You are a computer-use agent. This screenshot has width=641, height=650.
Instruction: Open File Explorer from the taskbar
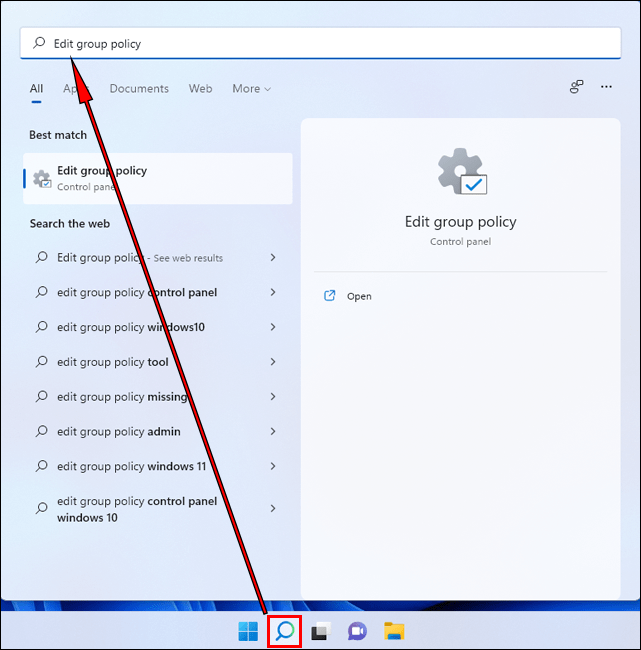click(x=394, y=631)
